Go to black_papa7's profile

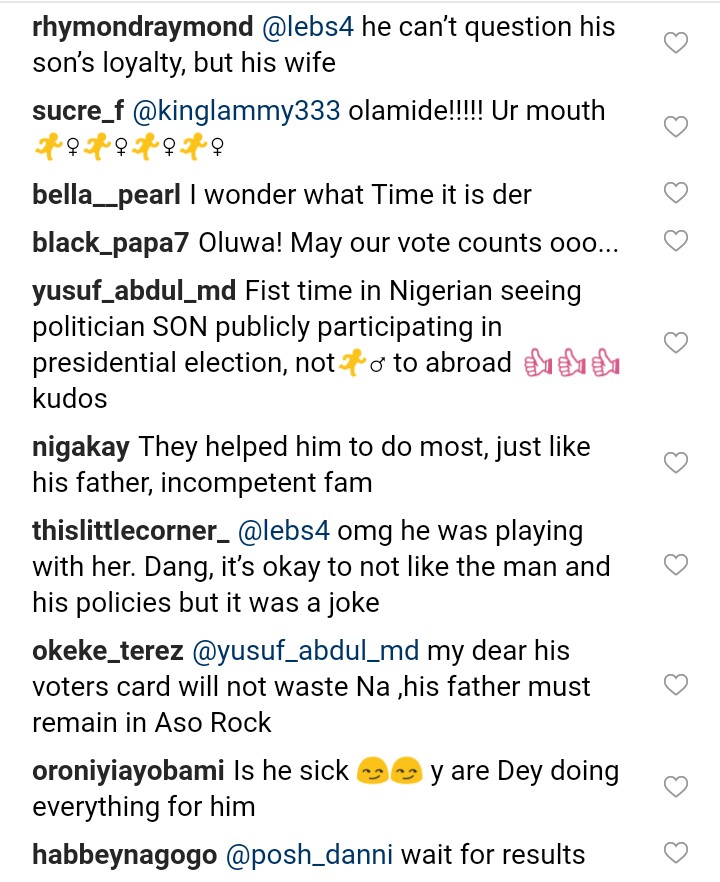110,242
